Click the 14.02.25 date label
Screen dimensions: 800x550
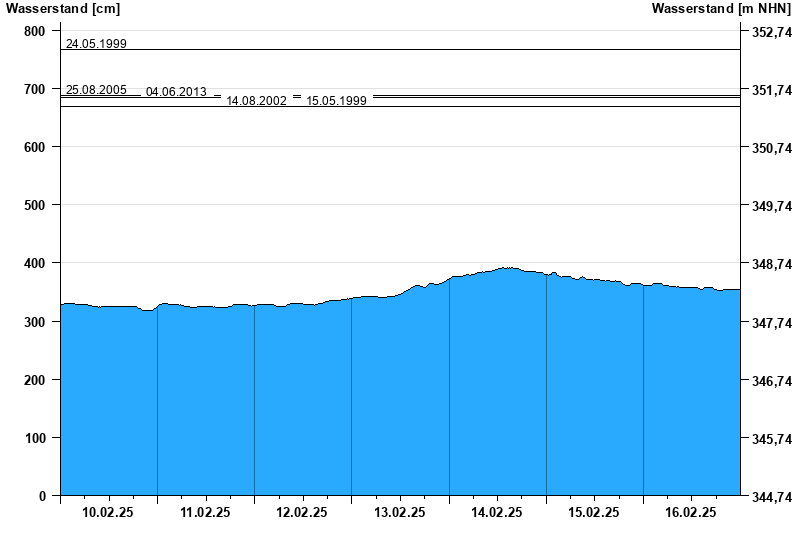tap(497, 512)
